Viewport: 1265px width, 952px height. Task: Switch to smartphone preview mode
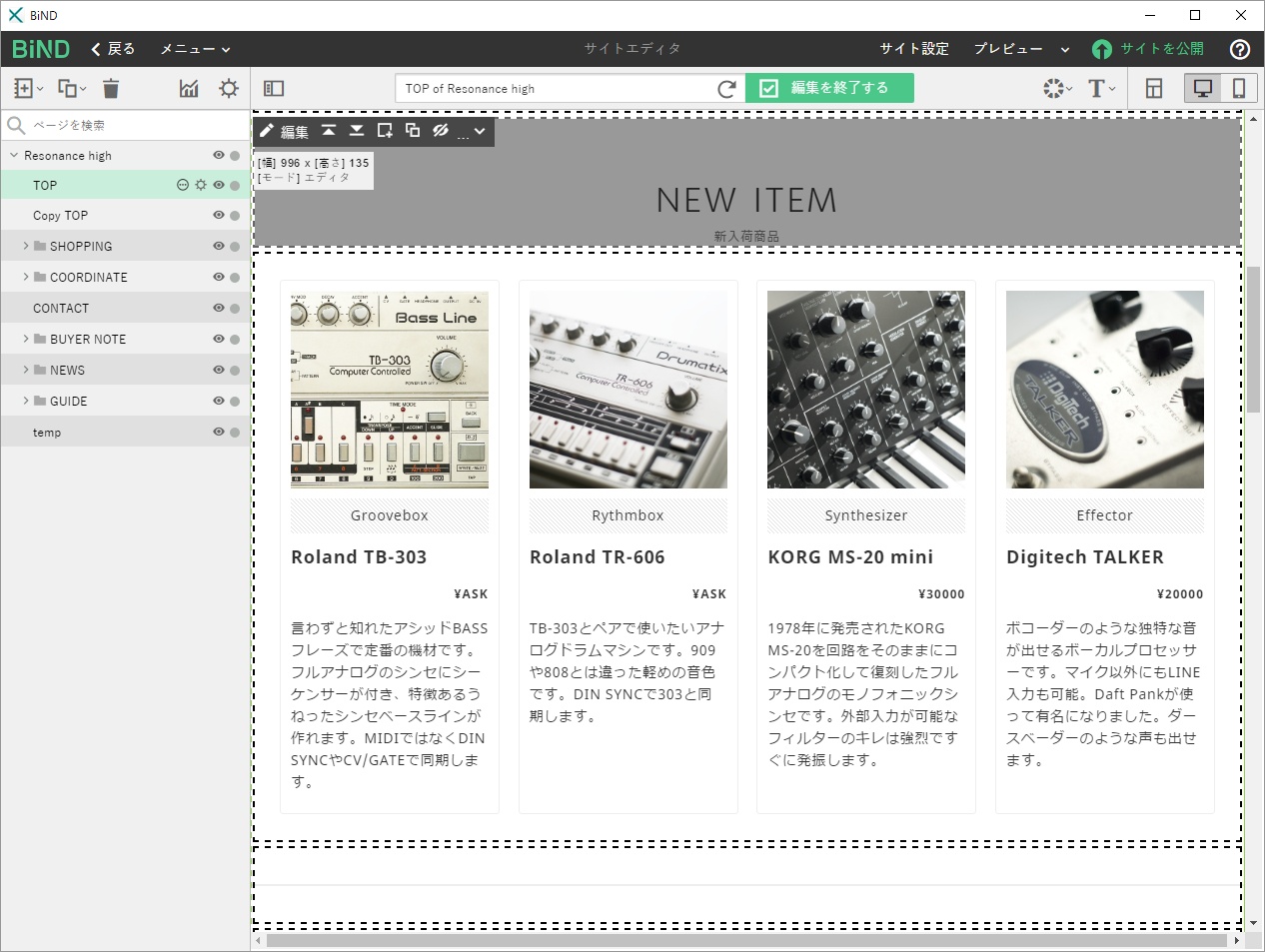point(1239,88)
